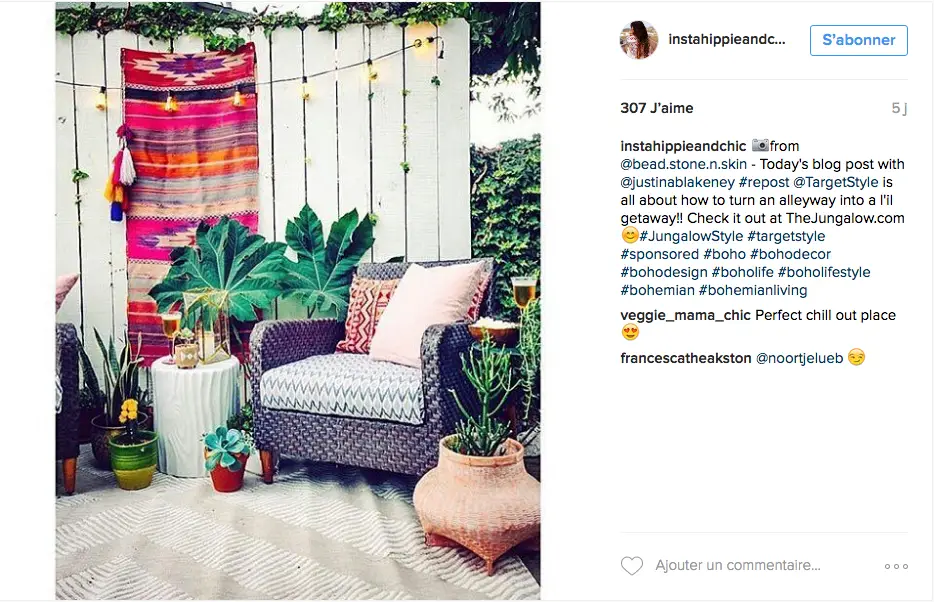Click the #bohemianliving hashtag
Image resolution: width=934 pixels, height=602 pixels.
click(753, 291)
